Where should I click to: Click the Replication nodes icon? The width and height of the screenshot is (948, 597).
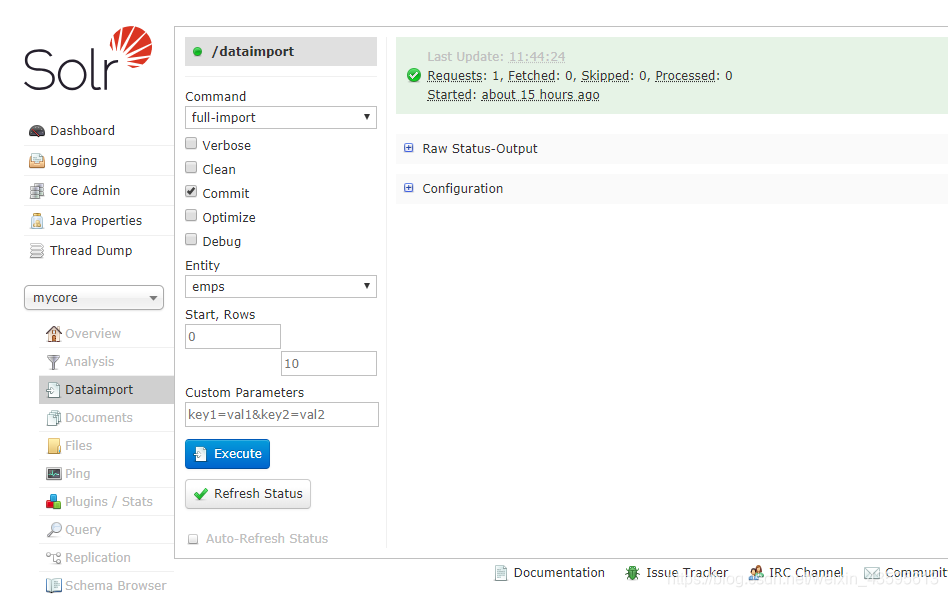[x=54, y=558]
